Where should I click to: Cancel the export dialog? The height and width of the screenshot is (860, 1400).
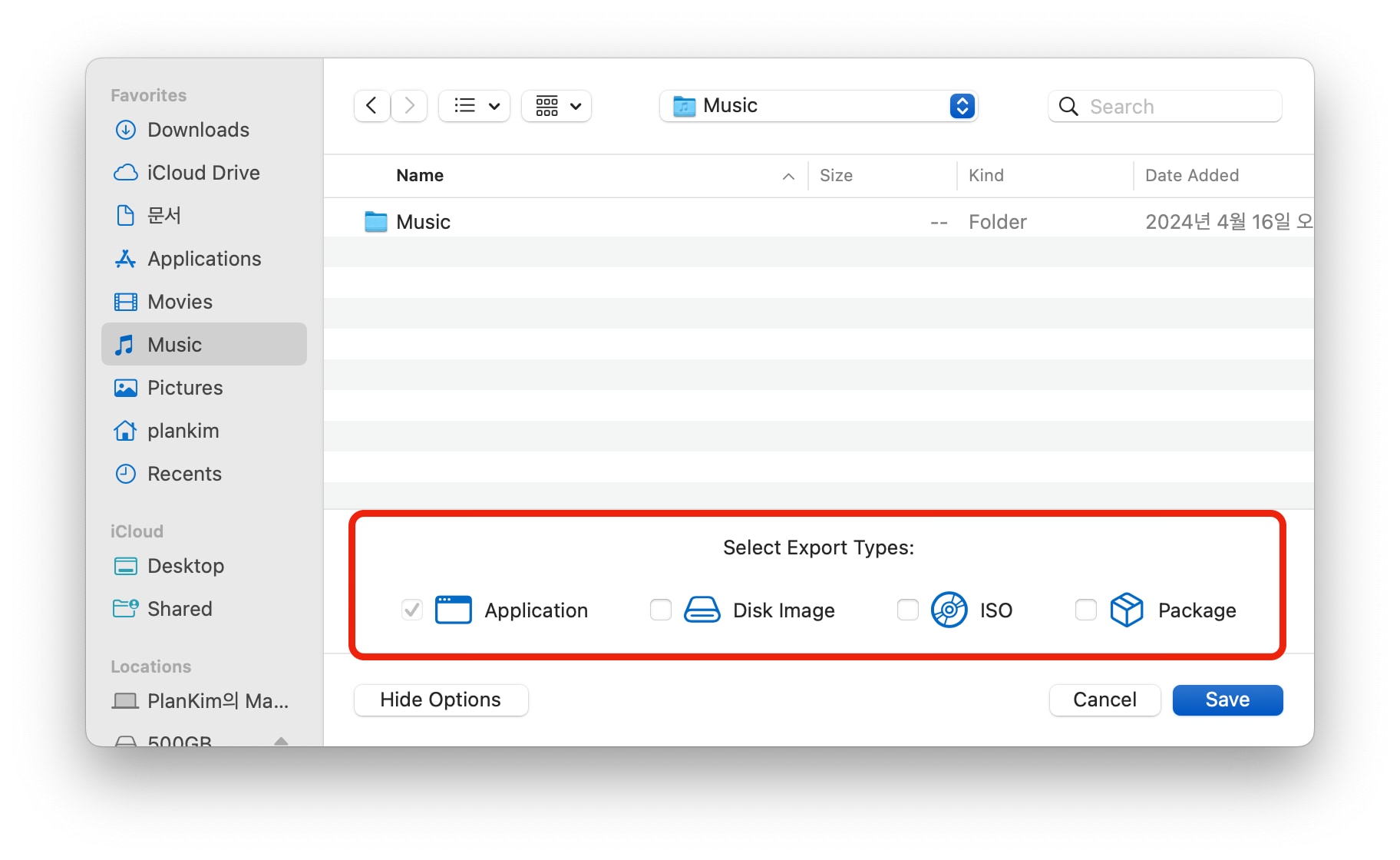(x=1104, y=700)
